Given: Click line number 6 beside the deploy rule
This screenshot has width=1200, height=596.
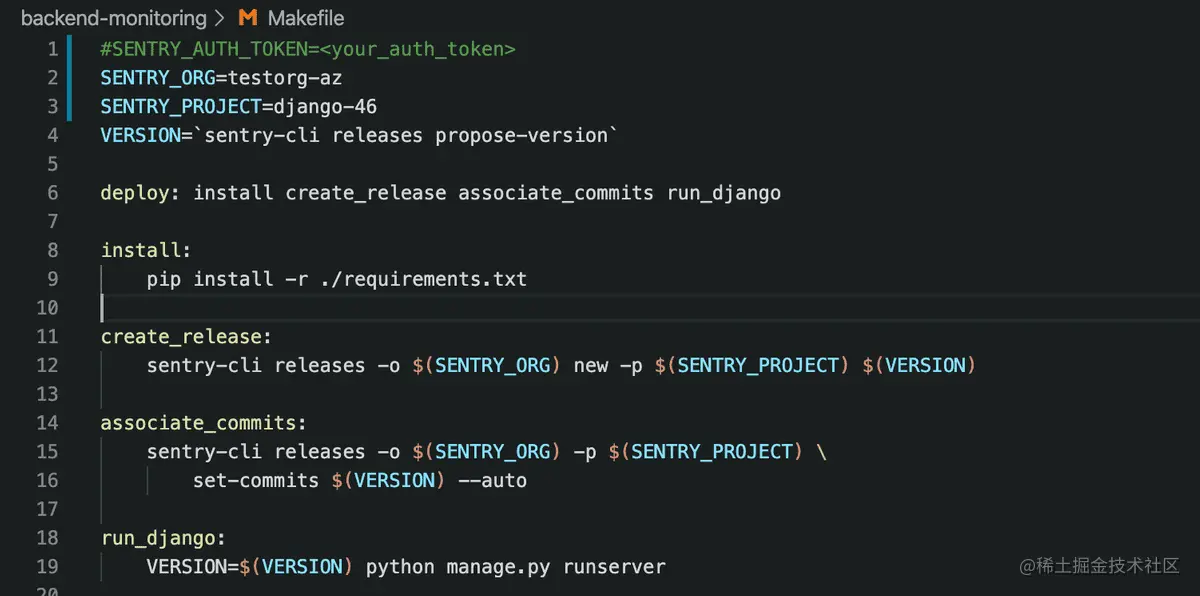Looking at the screenshot, I should (52, 192).
